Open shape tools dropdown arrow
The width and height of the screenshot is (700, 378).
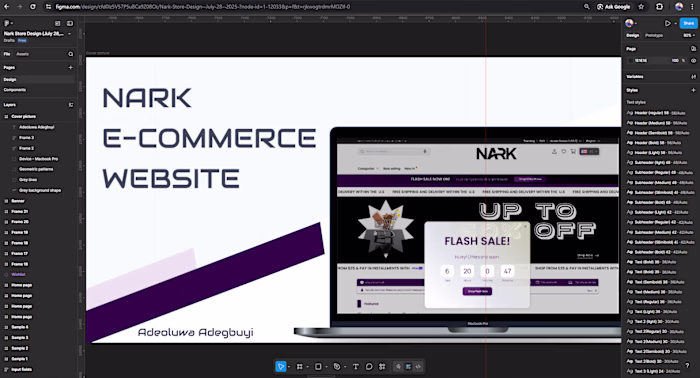(326, 367)
